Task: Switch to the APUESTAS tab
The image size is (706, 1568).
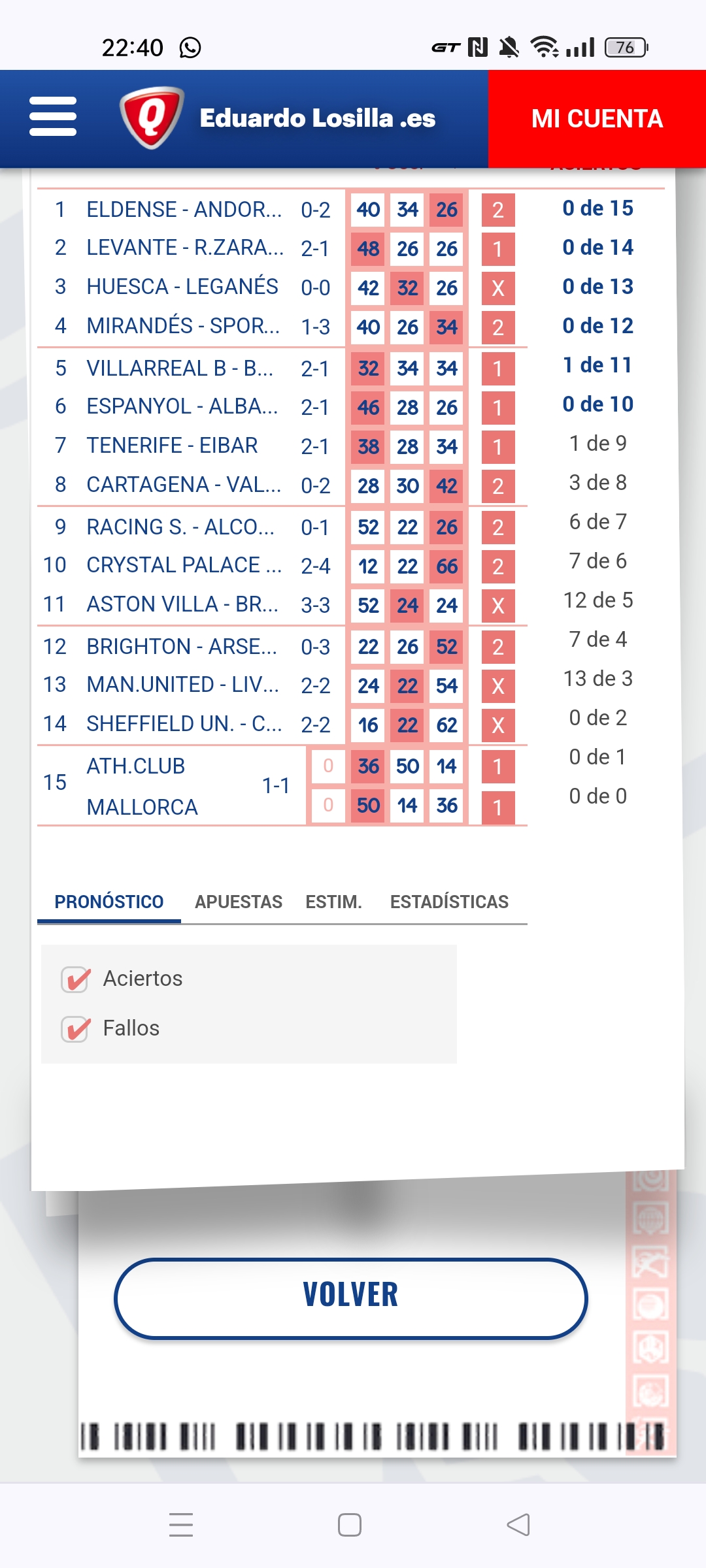Action: tap(239, 902)
